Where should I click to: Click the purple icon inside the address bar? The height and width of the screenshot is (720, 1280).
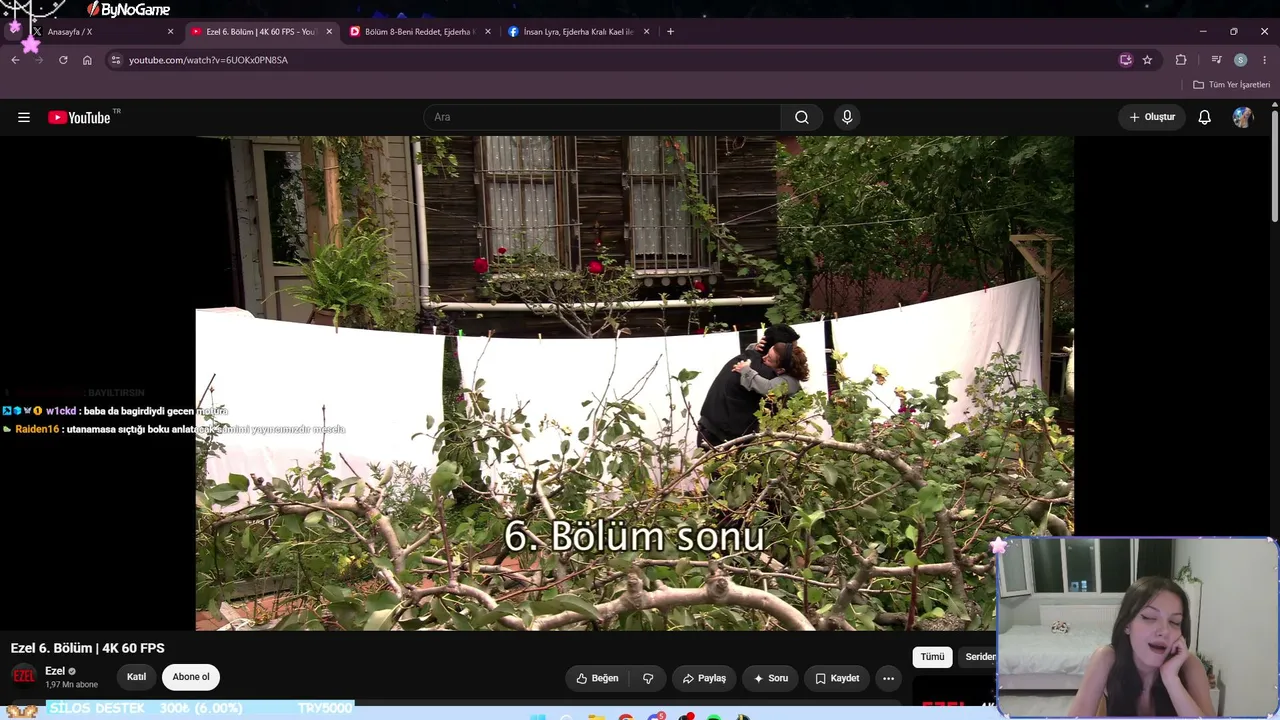tap(1126, 60)
